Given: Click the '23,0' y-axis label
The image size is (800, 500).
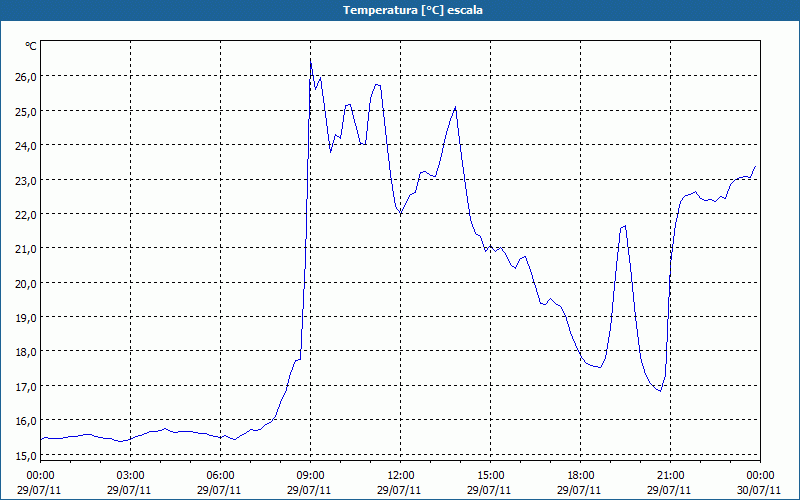Looking at the screenshot, I should pyautogui.click(x=26, y=180).
